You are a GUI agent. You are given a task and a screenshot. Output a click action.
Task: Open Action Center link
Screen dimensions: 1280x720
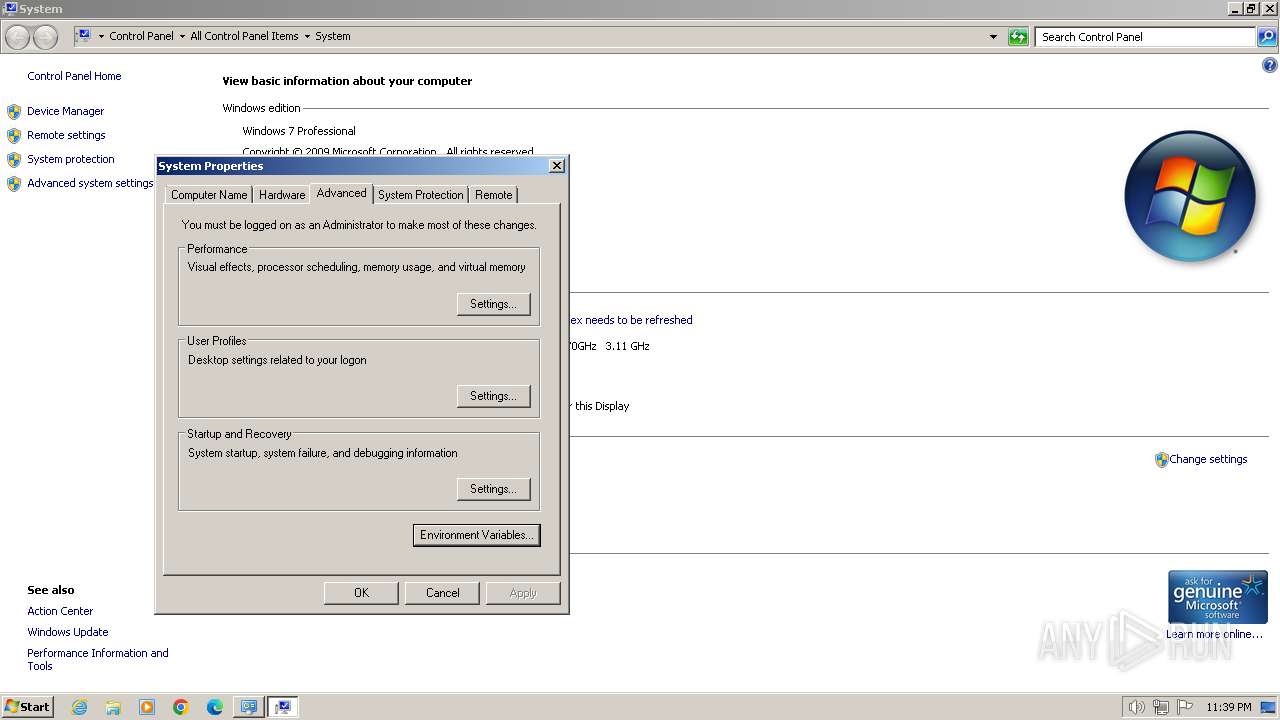[60, 611]
